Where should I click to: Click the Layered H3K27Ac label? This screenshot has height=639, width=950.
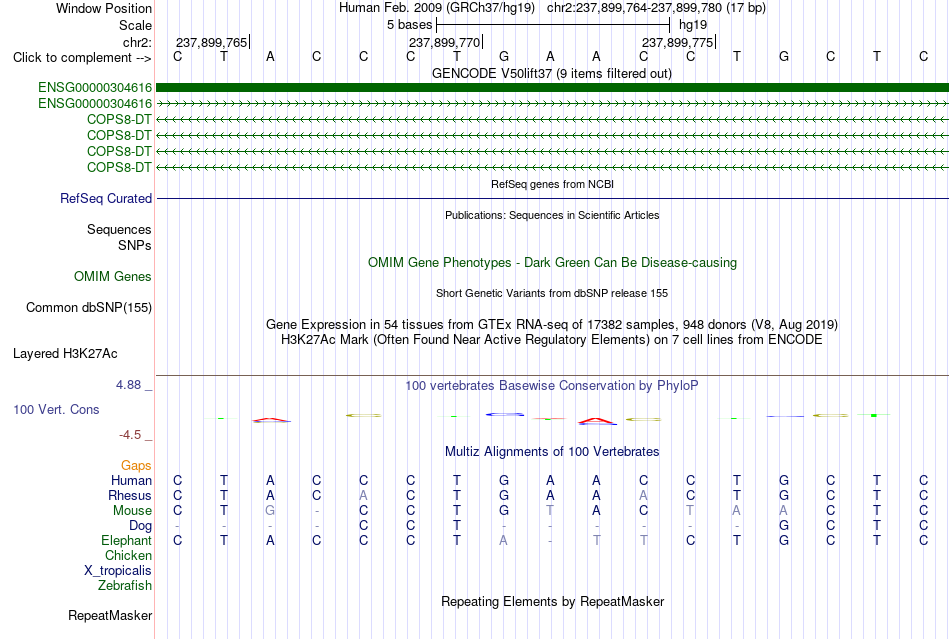[65, 354]
